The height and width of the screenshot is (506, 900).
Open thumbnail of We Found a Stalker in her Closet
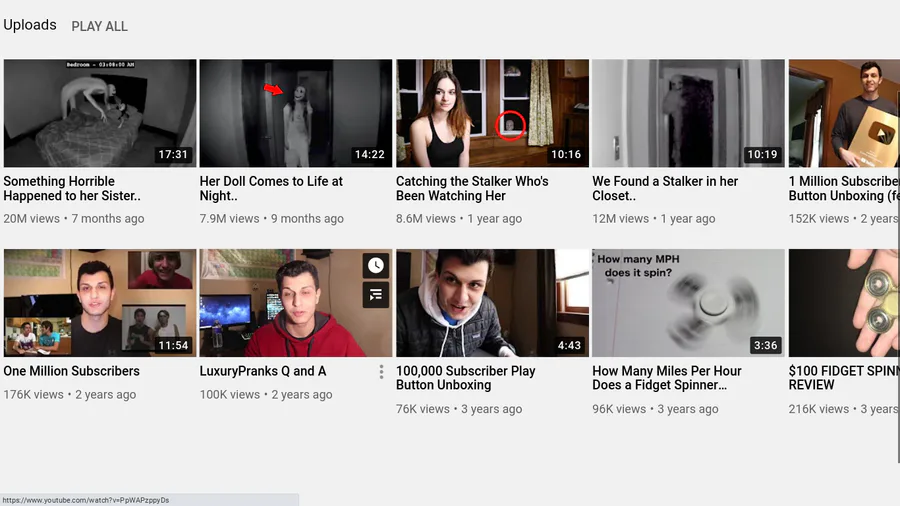[688, 113]
